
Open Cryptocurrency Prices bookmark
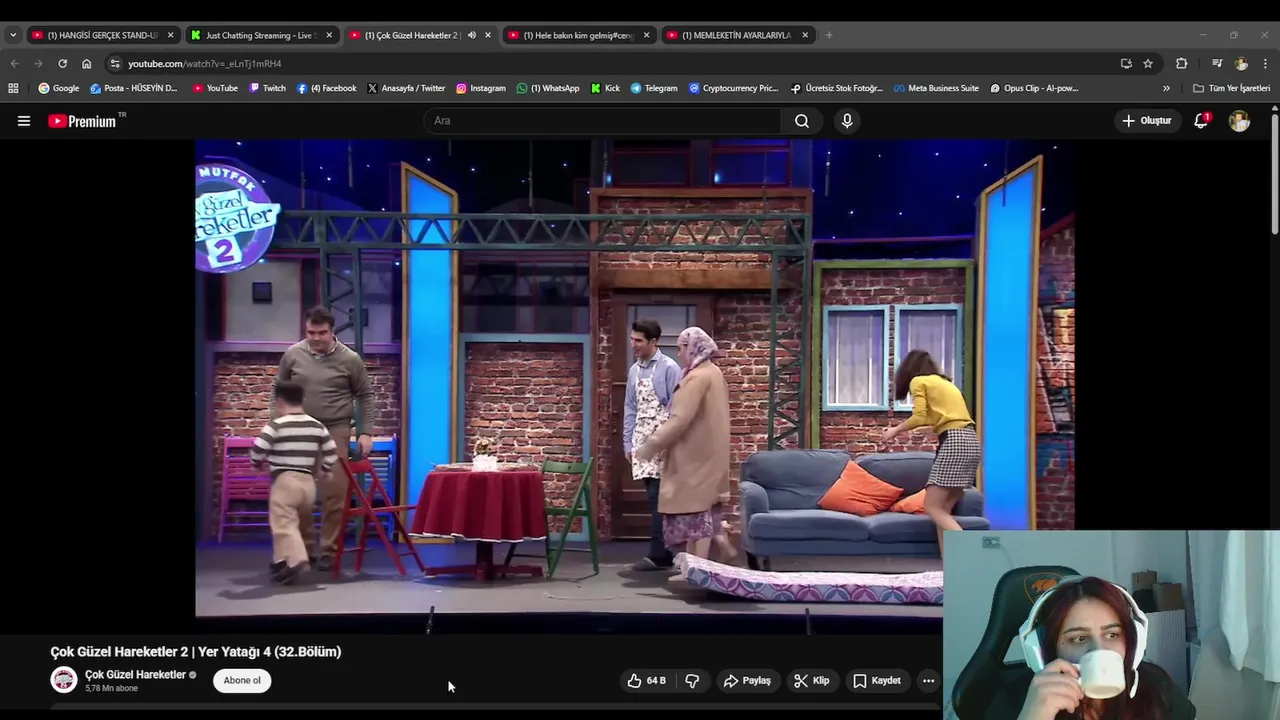[x=734, y=88]
